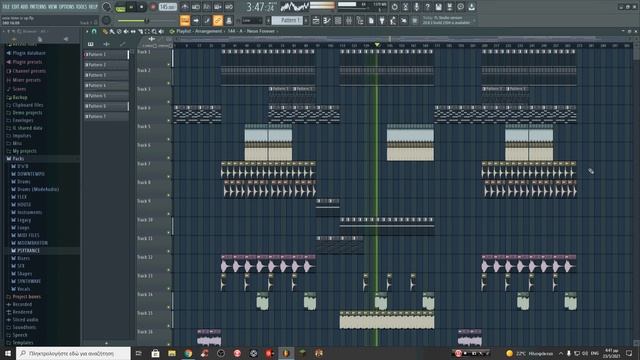Click the tempo display showing 145
Viewport: 640px width, 360px height.
pos(168,7)
